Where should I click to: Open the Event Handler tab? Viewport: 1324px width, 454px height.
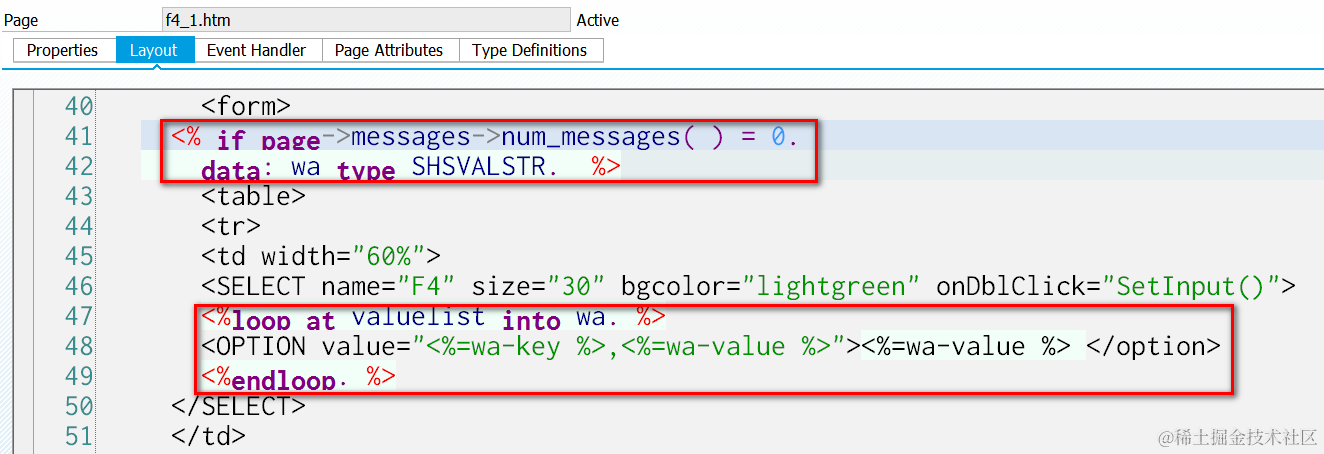[257, 50]
